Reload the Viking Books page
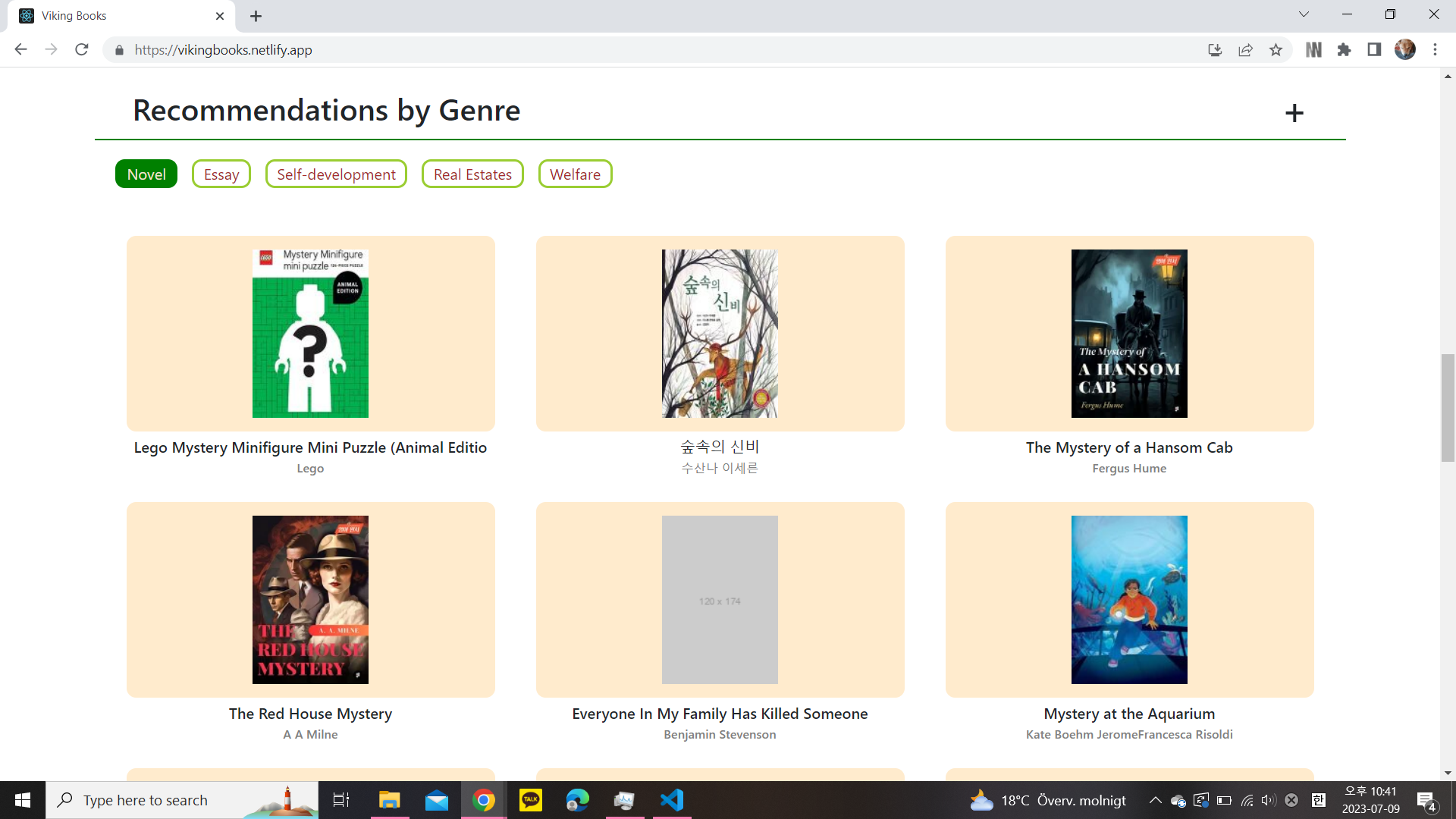1456x819 pixels. 82,50
